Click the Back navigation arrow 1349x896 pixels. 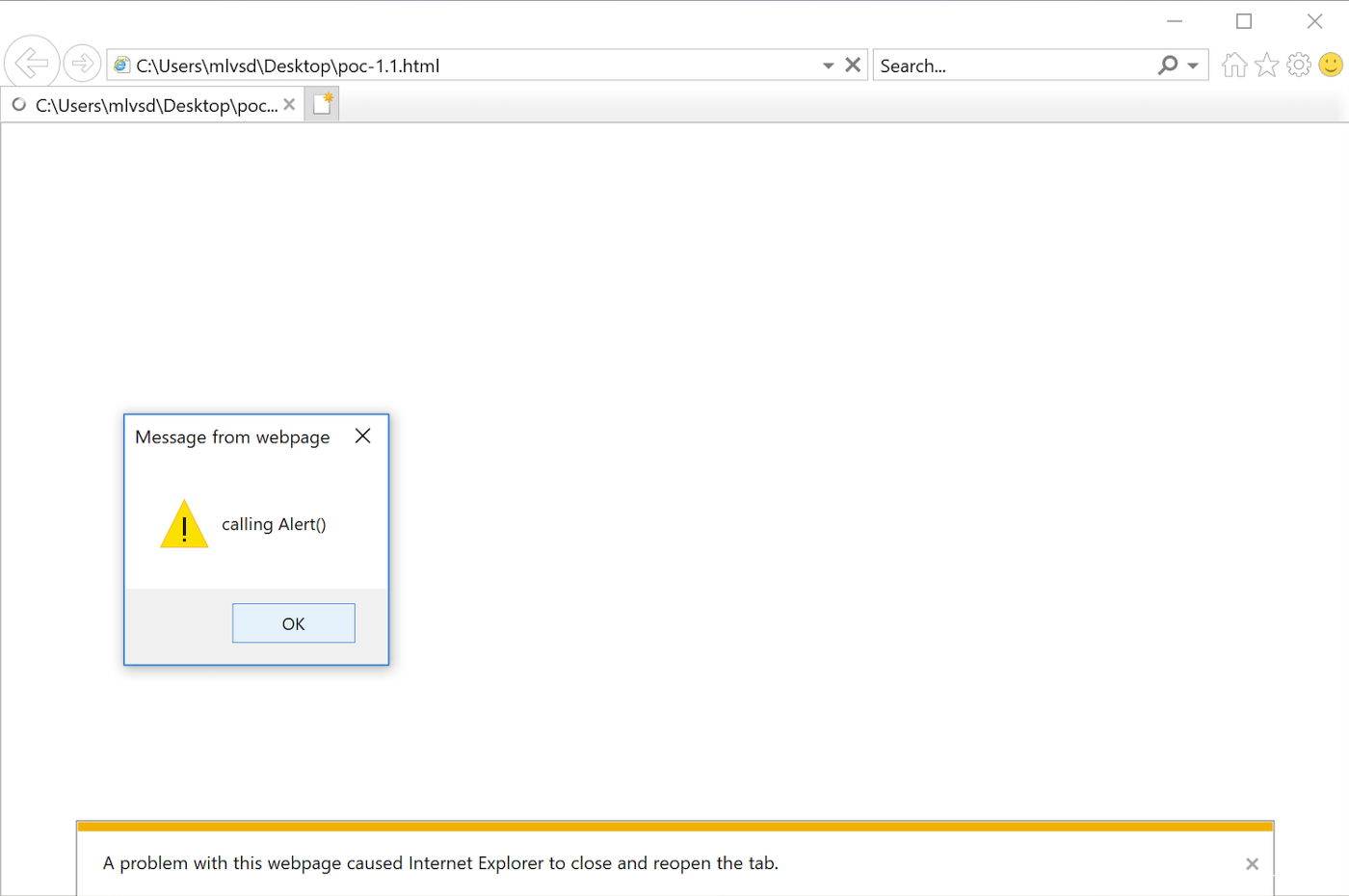point(32,64)
